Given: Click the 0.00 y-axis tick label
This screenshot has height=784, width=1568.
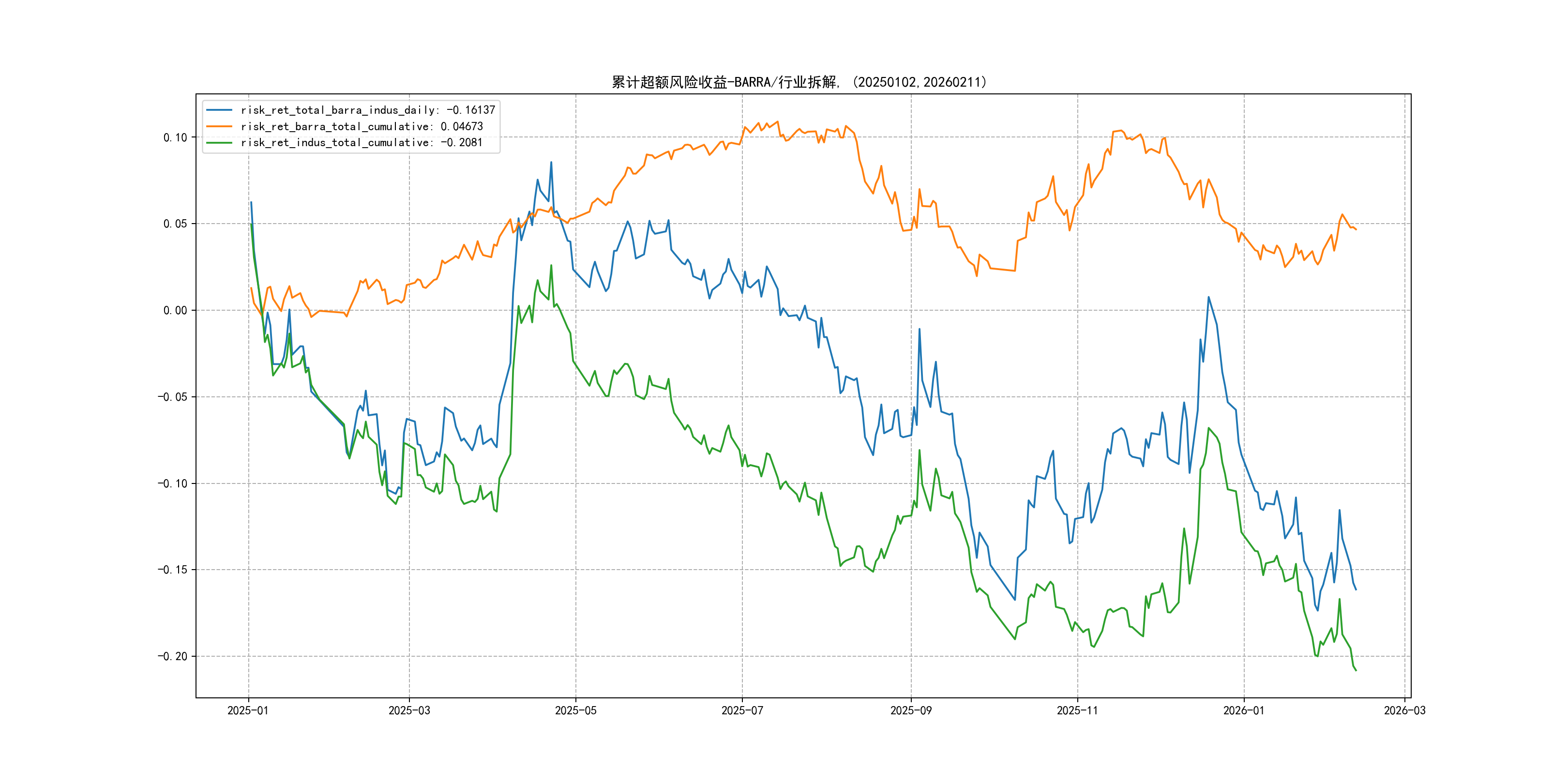Looking at the screenshot, I should tap(175, 310).
